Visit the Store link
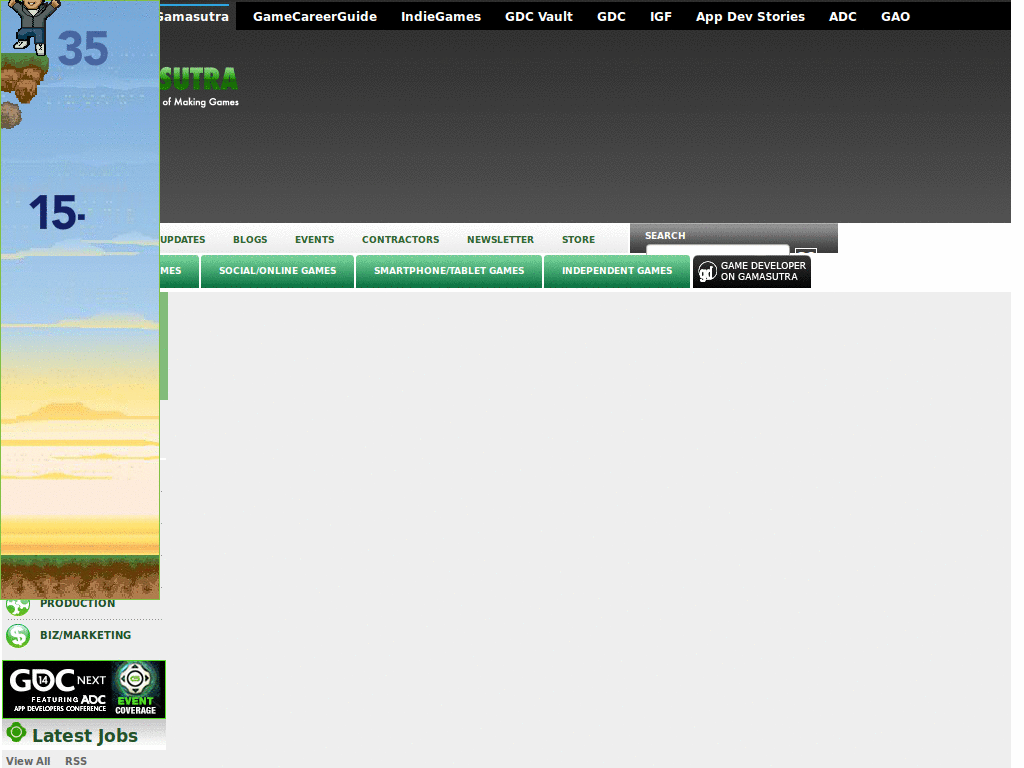This screenshot has height=768, width=1024. click(579, 240)
